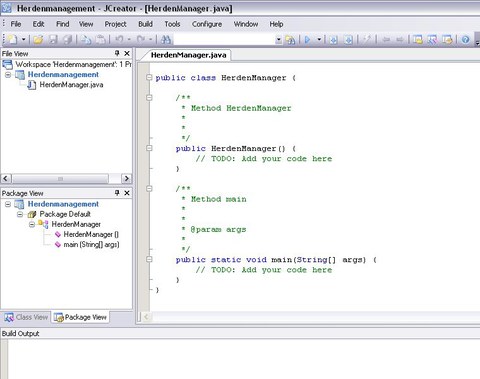The image size is (480, 379).
Task: Select HerdenManager.java in File View tree
Action: pos(71,85)
